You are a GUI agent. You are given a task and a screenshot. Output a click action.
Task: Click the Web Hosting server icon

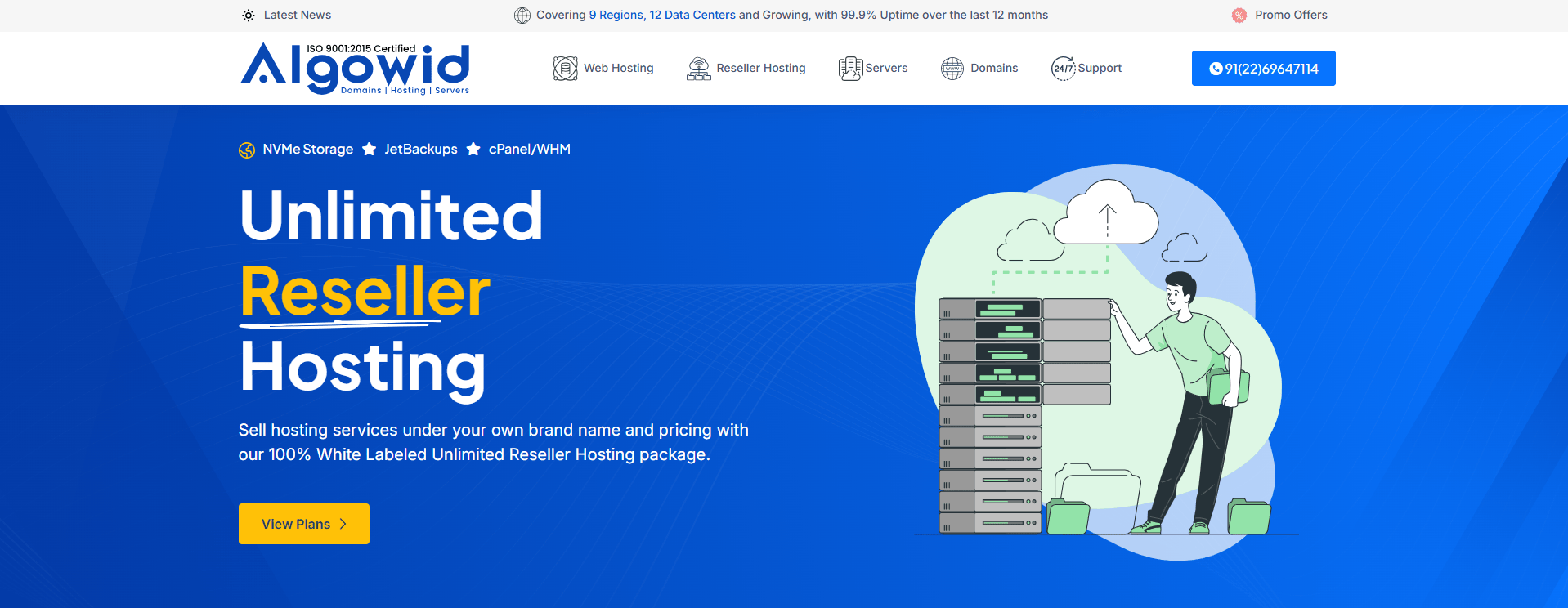click(x=565, y=69)
